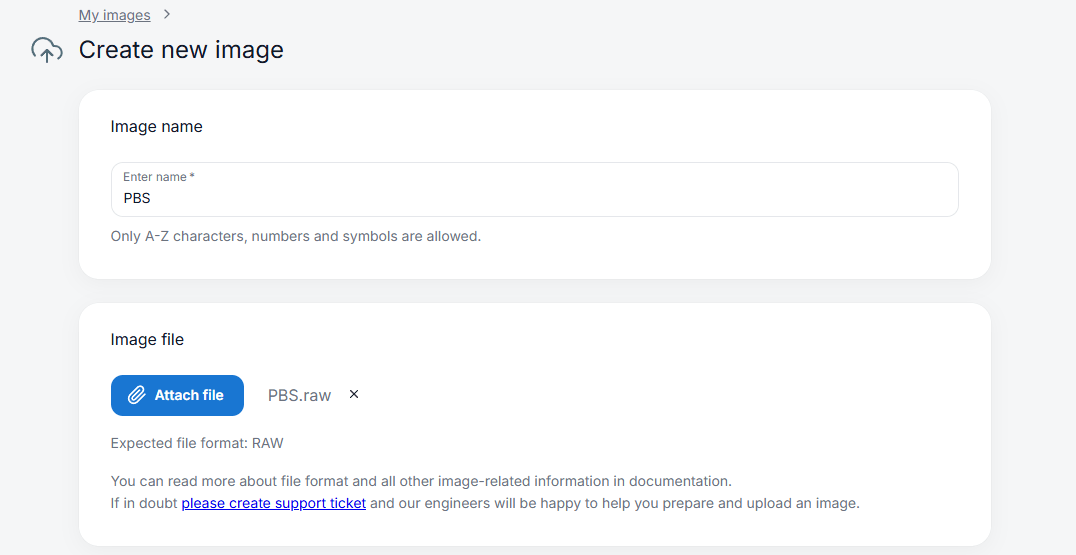Viewport: 1076px width, 555px height.
Task: Click the Enter name floating label
Action: [154, 177]
